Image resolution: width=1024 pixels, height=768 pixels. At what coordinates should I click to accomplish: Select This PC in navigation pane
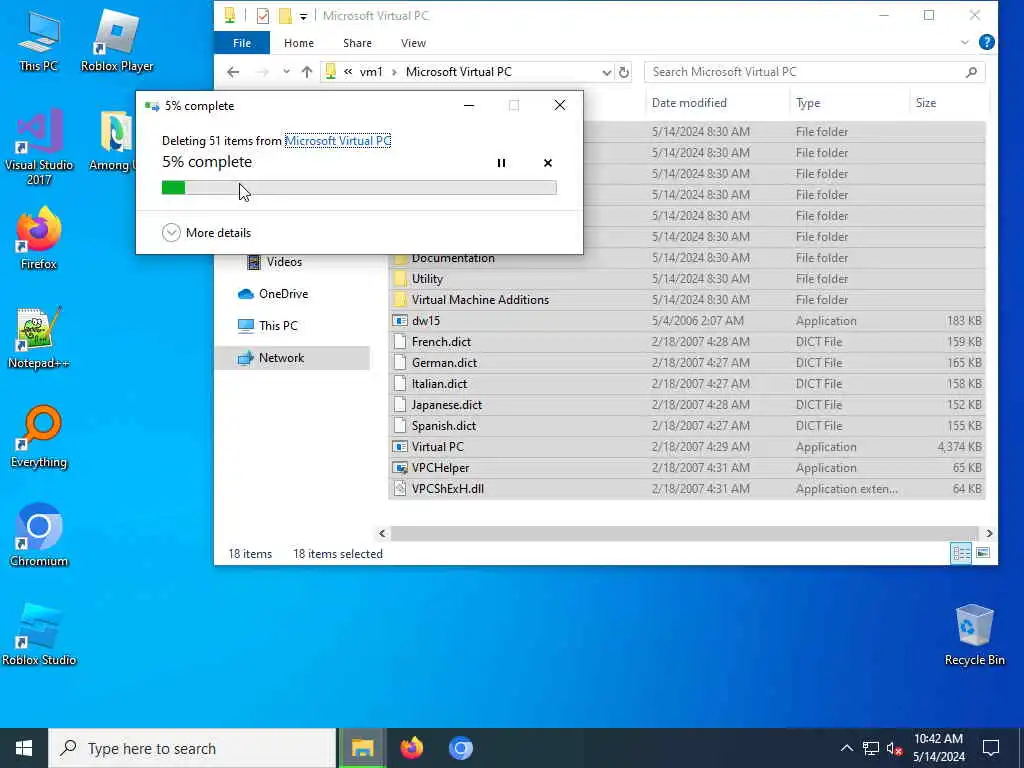coord(268,326)
